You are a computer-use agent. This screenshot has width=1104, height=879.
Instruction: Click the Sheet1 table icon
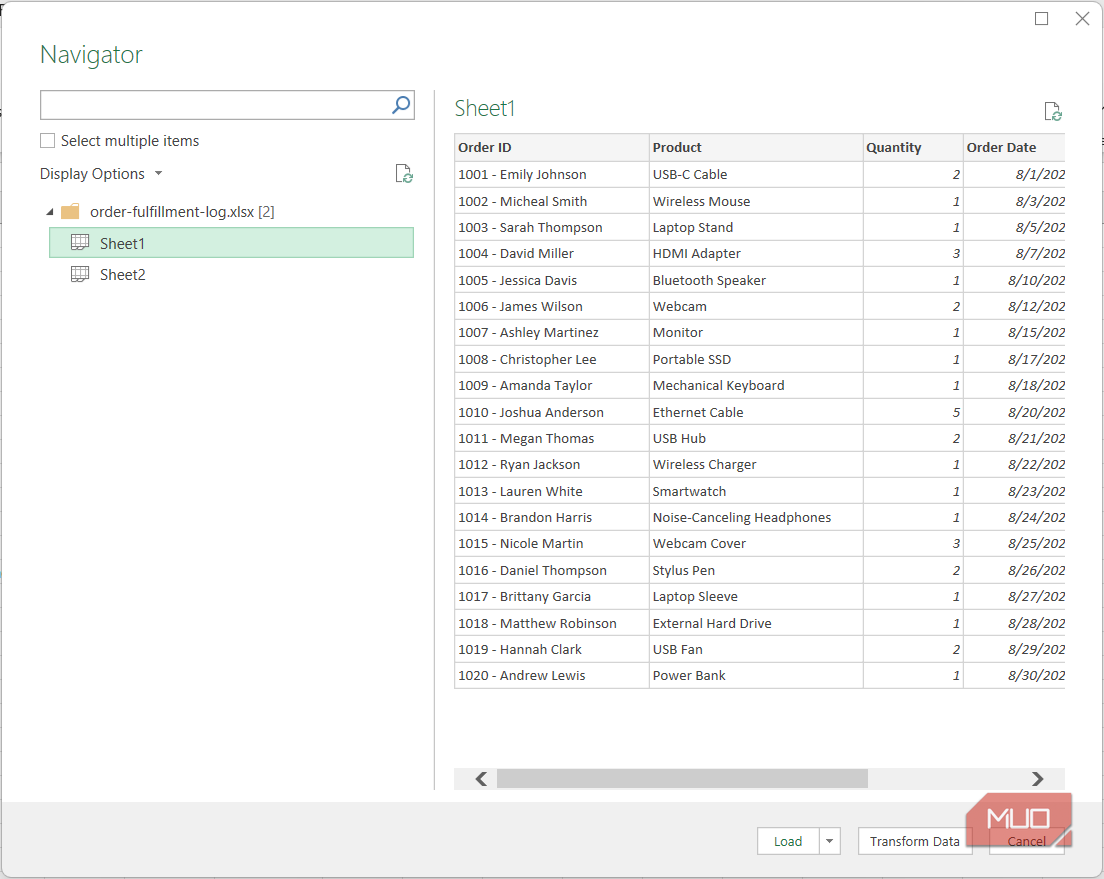80,243
